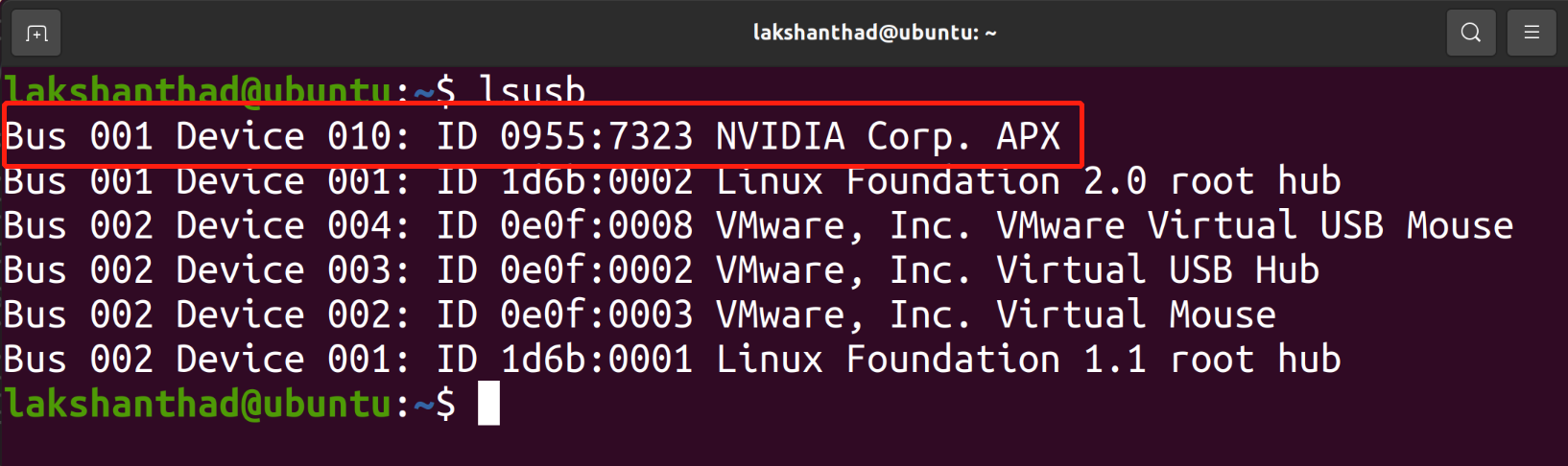Click the bottom lakshanthad@ubuntu prompt
This screenshot has width=1568, height=466.
[229, 404]
